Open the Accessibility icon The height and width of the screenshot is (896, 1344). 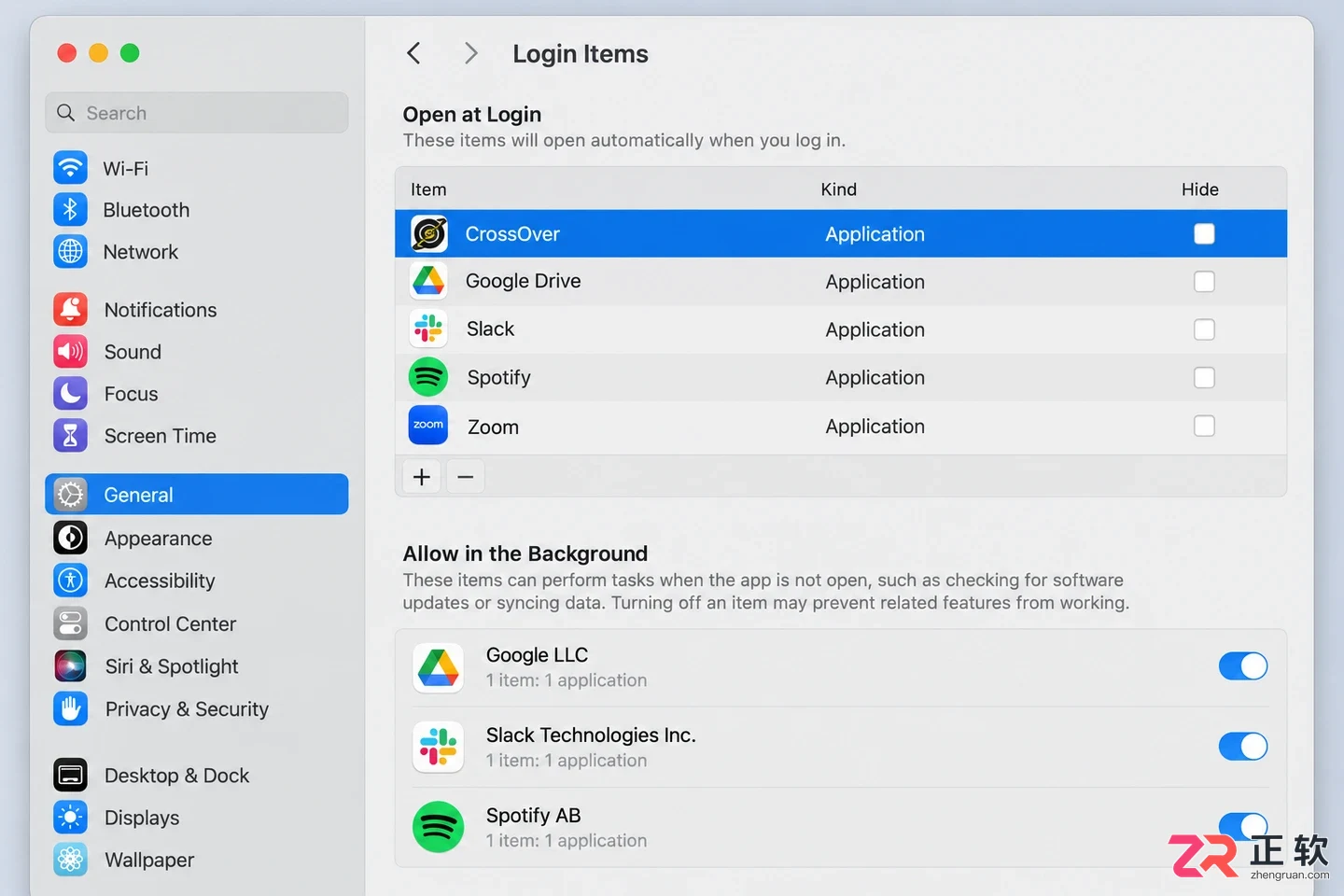click(x=70, y=581)
